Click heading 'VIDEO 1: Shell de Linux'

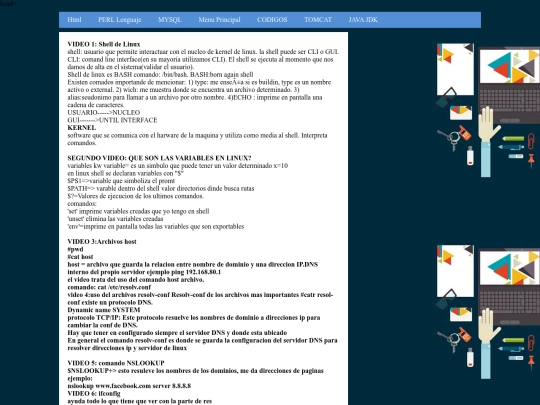point(104,44)
